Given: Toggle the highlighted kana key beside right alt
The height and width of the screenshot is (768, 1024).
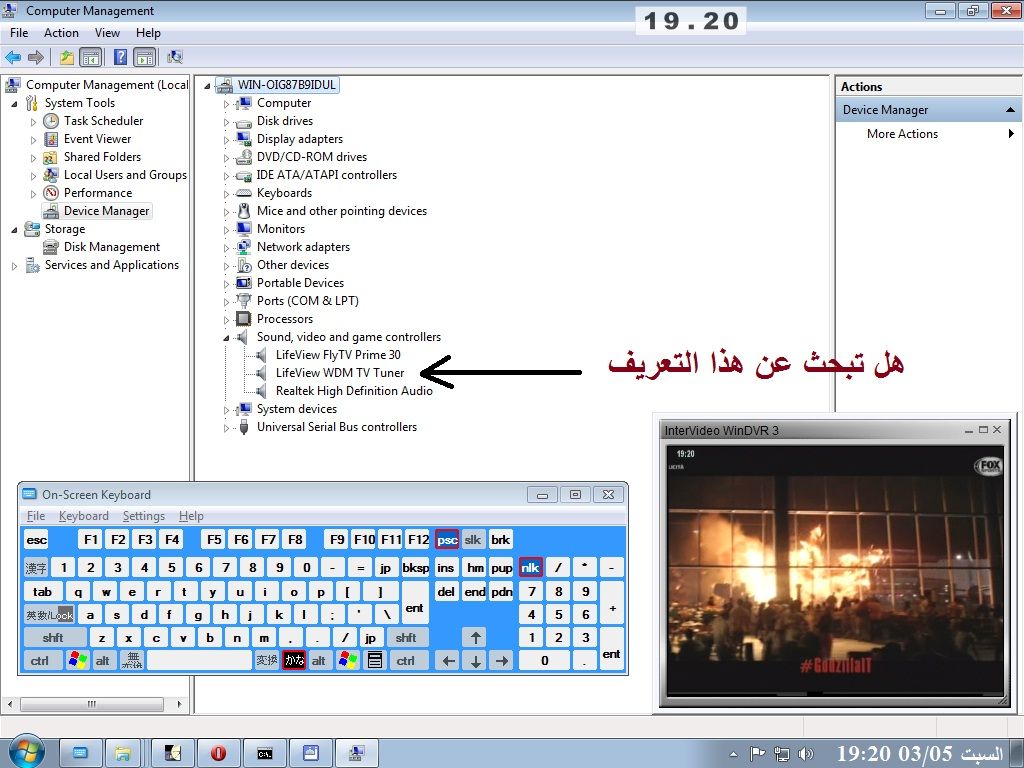Looking at the screenshot, I should click(294, 660).
